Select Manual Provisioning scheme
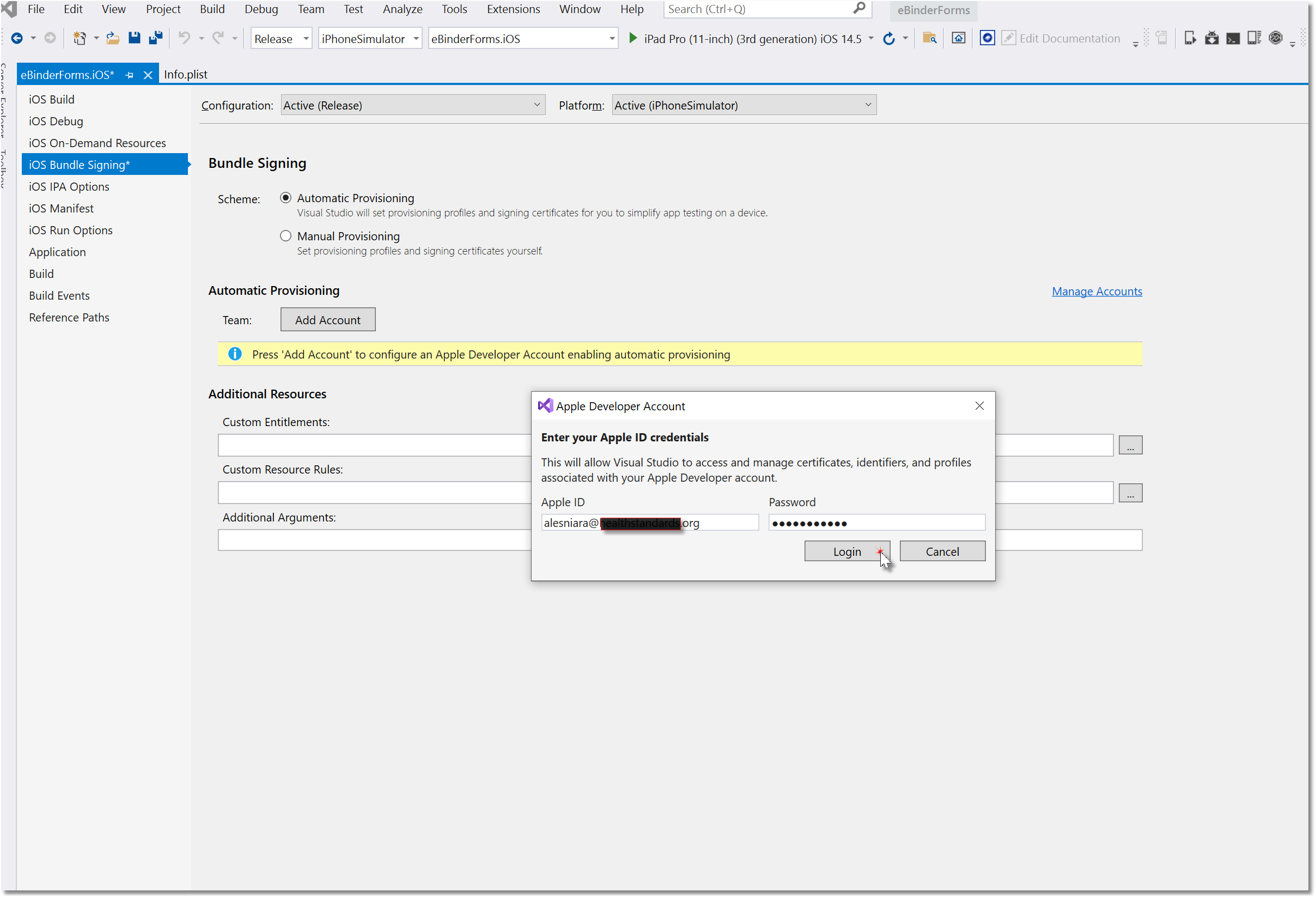This screenshot has height=898, width=1316. [286, 236]
